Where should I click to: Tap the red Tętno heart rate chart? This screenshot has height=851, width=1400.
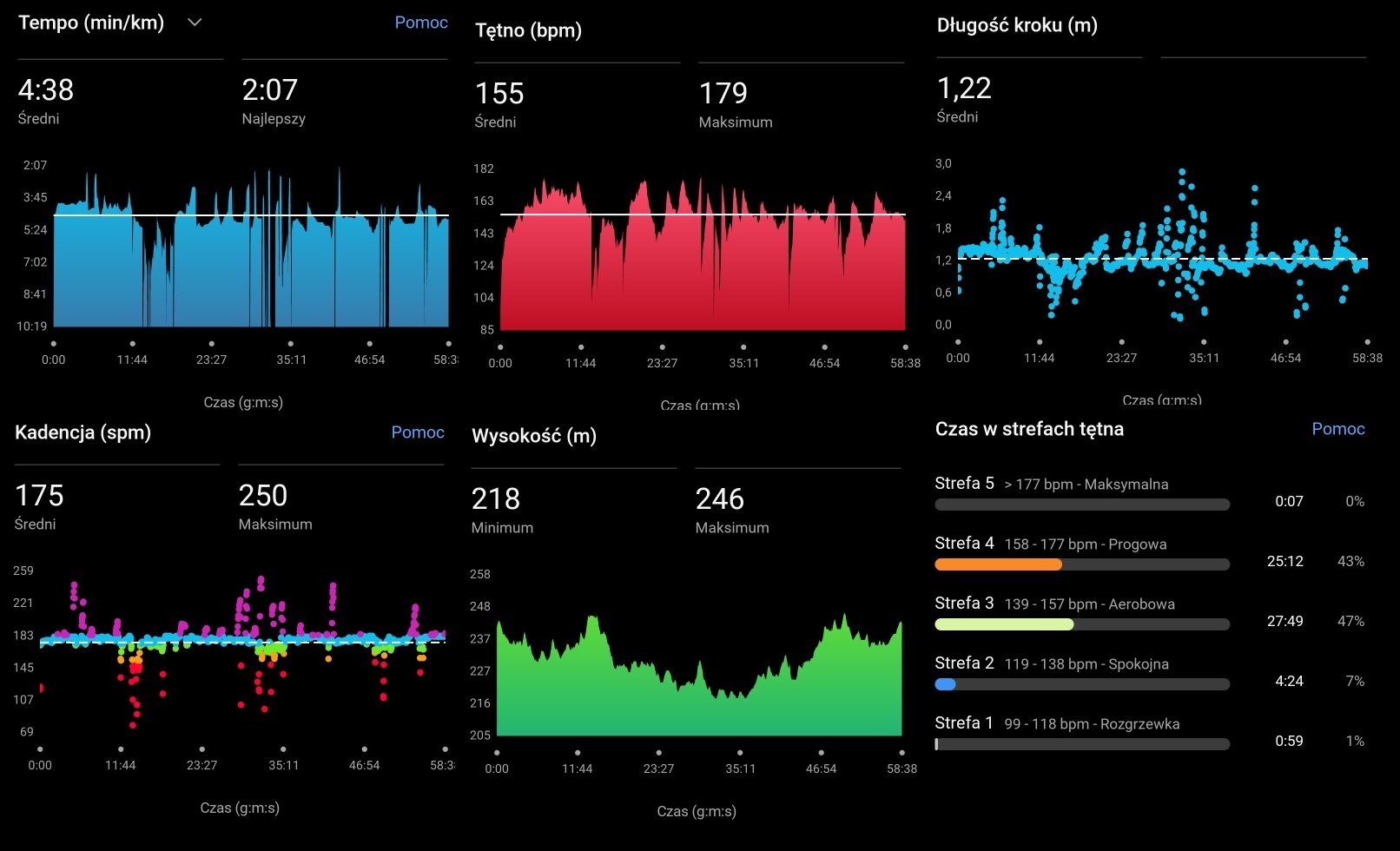coord(703,261)
